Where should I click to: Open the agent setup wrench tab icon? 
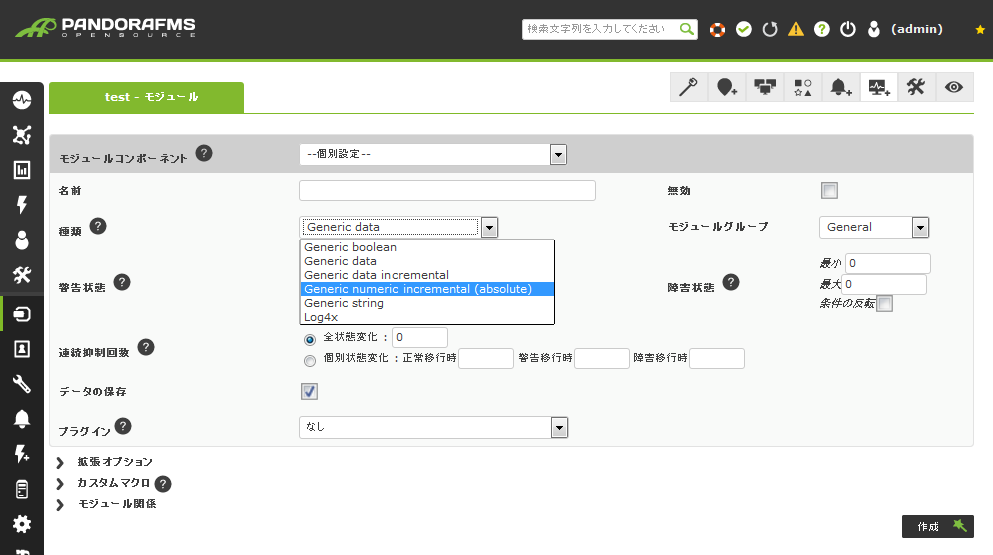tap(688, 87)
